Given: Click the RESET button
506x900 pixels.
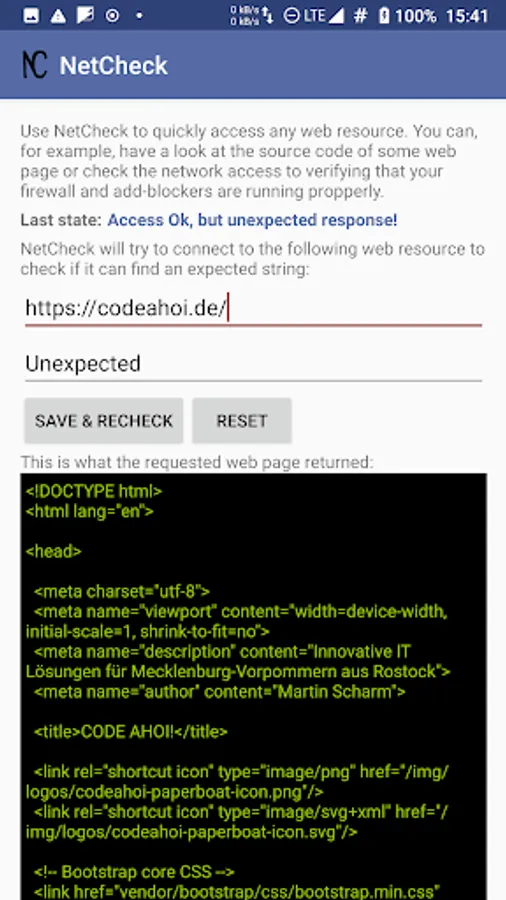Looking at the screenshot, I should (242, 421).
